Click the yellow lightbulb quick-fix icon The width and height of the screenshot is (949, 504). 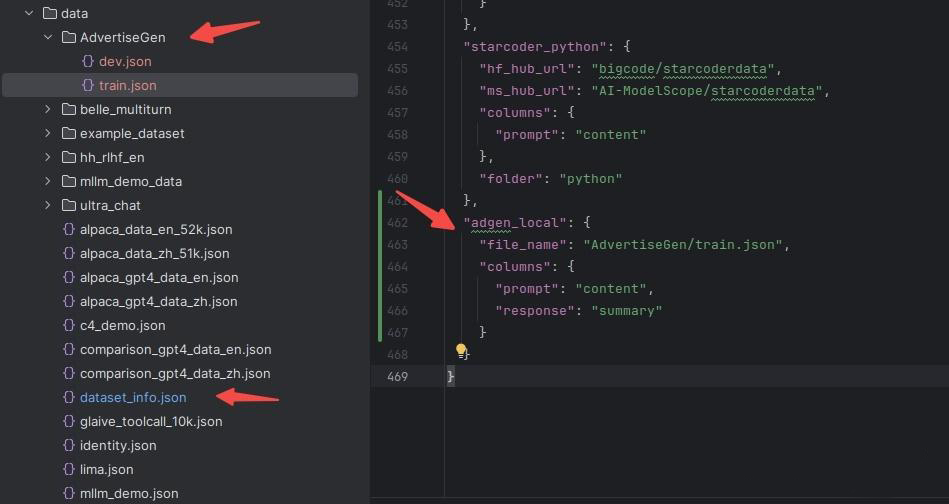pos(461,351)
